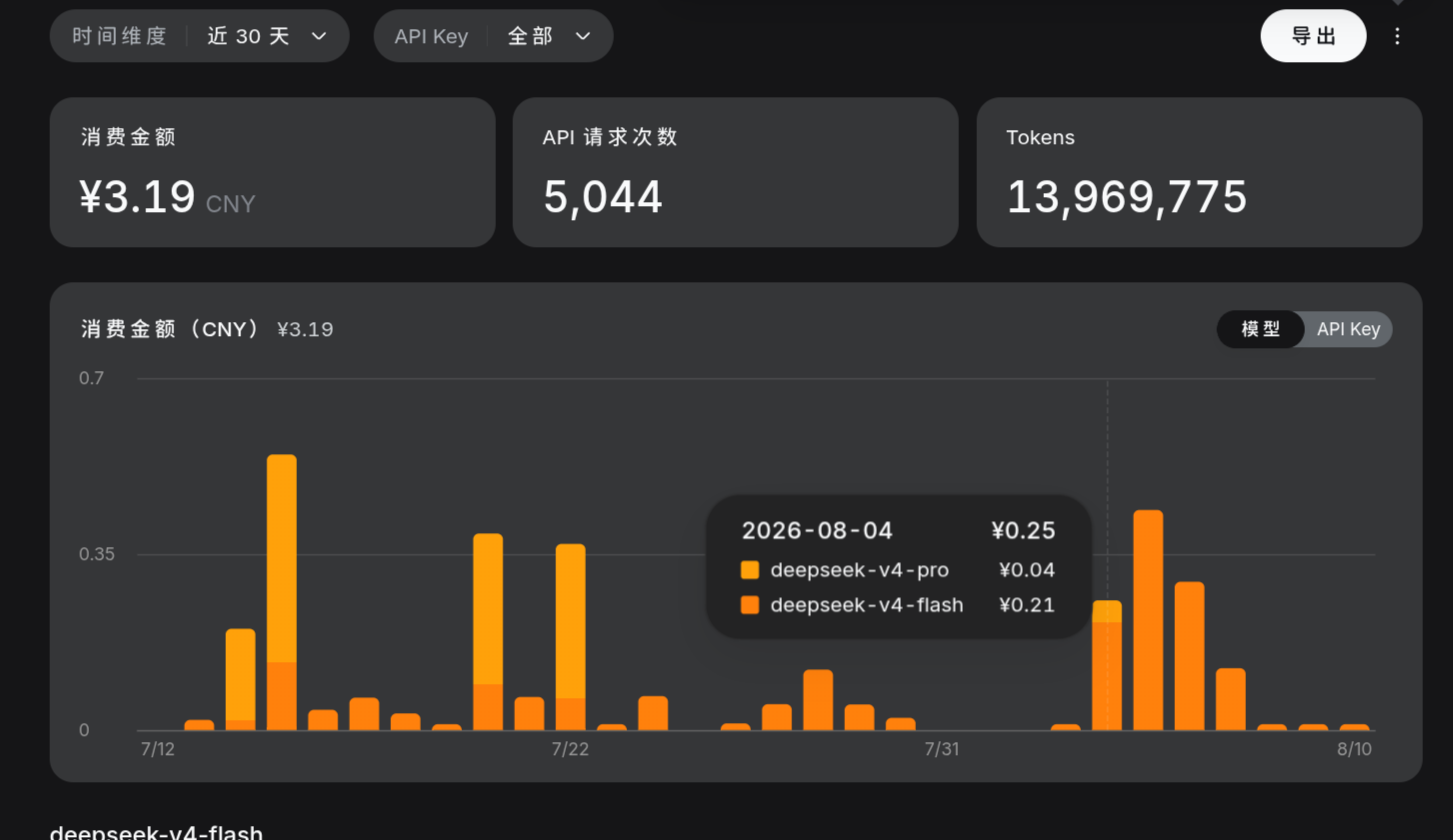Switch chart grouping to 模型

(x=1260, y=329)
